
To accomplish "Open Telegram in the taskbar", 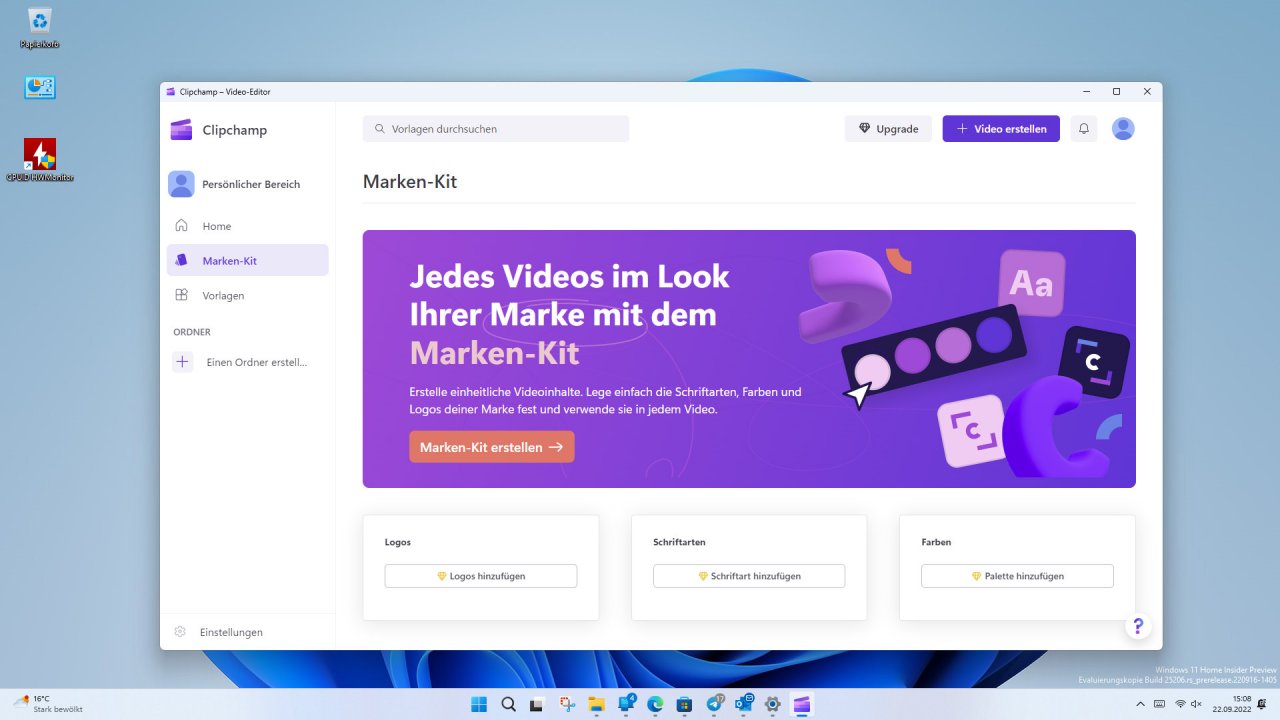I will (714, 704).
